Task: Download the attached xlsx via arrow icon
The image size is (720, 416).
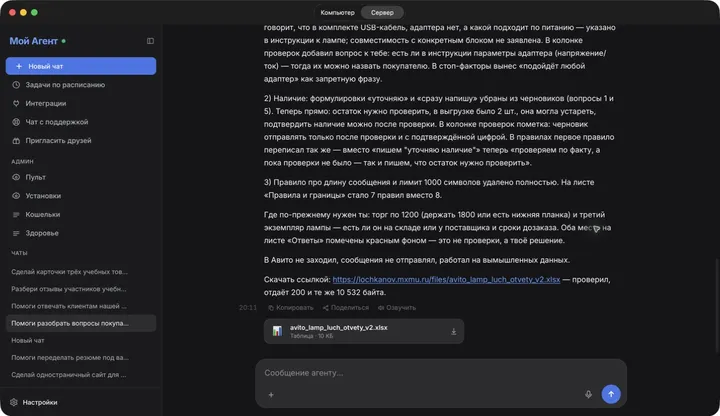Action: pyautogui.click(x=454, y=332)
